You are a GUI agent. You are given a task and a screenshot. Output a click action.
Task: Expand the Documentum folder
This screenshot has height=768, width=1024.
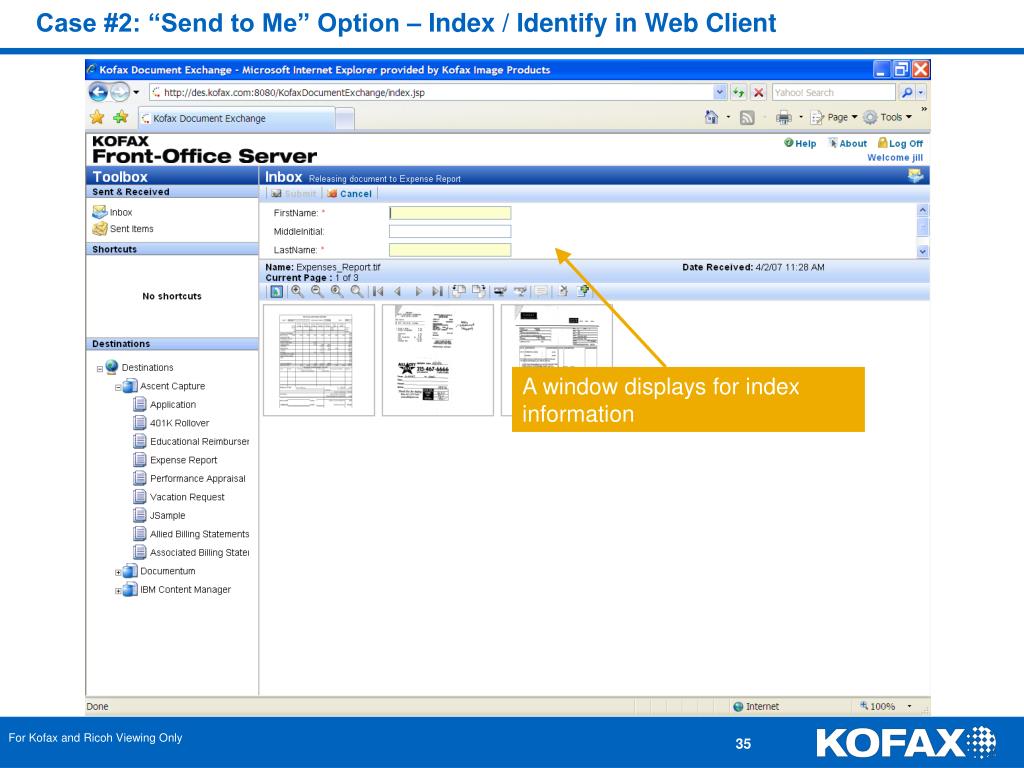coord(118,572)
